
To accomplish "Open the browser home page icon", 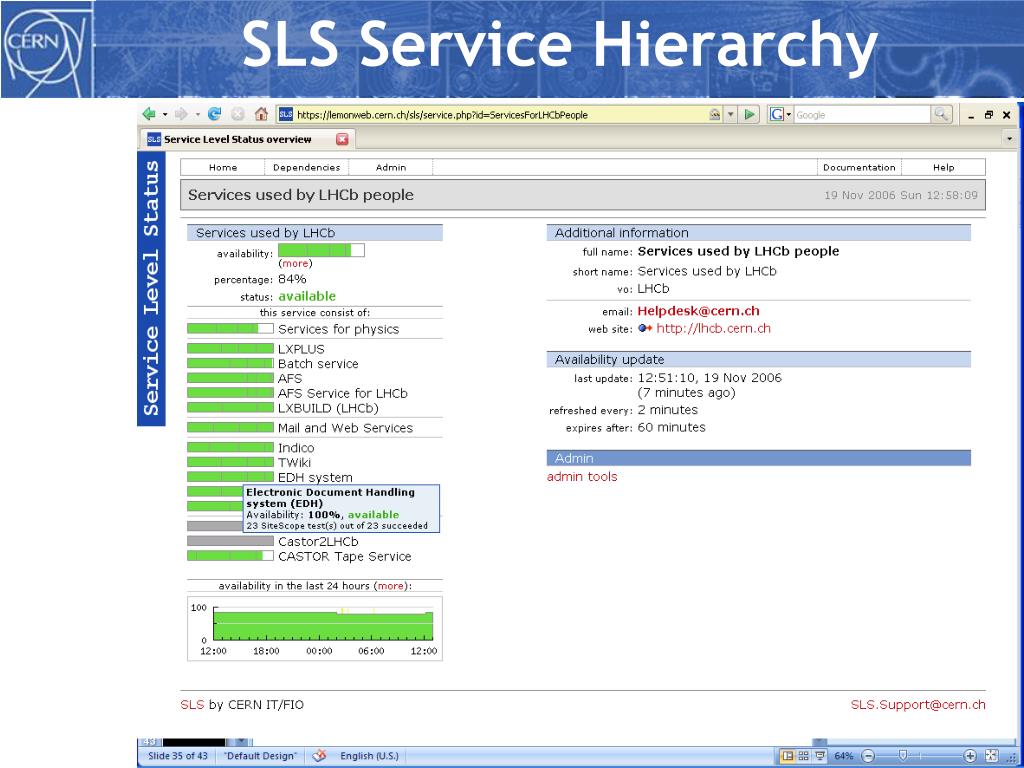I will [261, 114].
